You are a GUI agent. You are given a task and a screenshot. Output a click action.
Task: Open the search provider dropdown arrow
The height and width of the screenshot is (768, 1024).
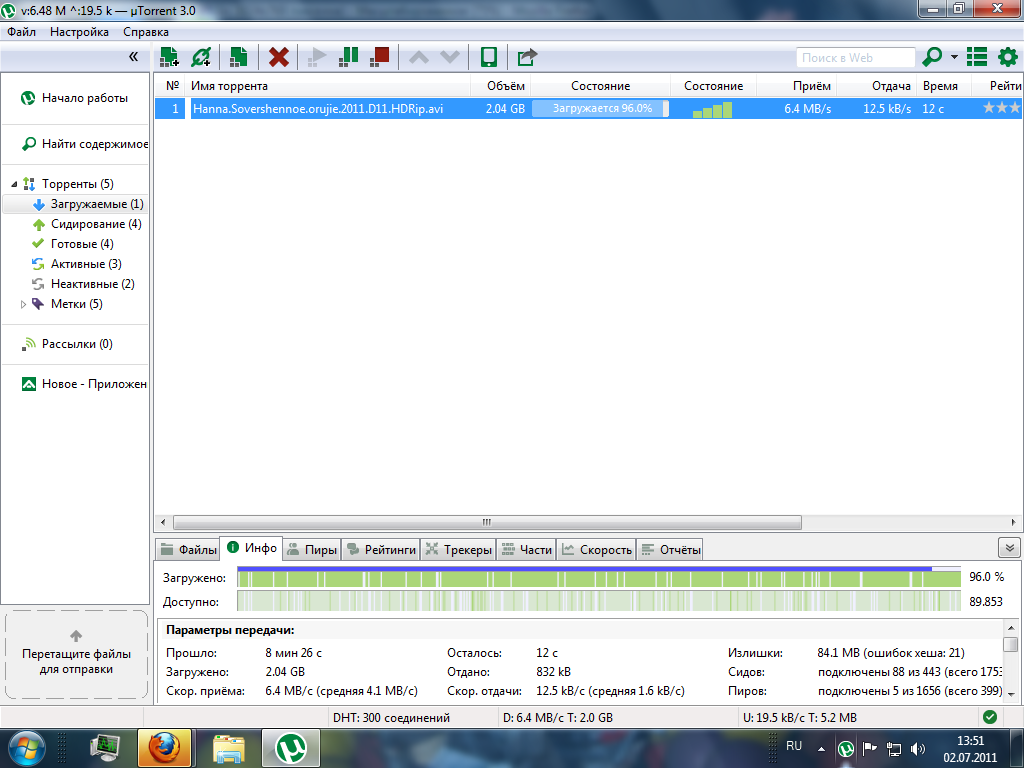pos(954,57)
